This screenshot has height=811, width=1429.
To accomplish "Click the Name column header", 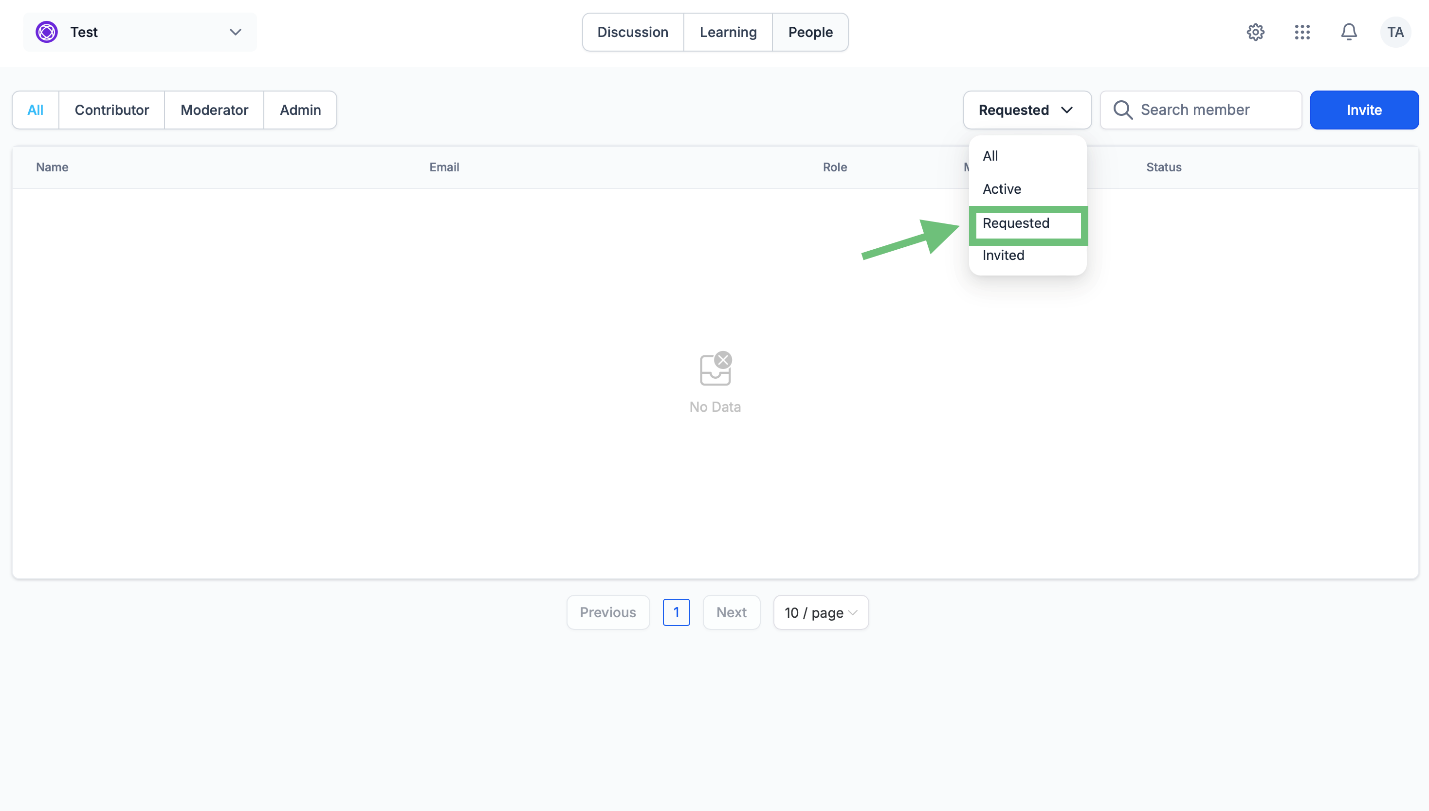I will click(x=52, y=167).
